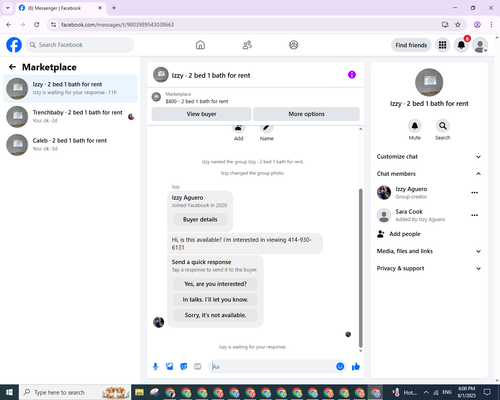Screen dimensions: 500x400
Task: Open Izzy - 2 bed 1 bath conversation
Action: click(x=70, y=89)
